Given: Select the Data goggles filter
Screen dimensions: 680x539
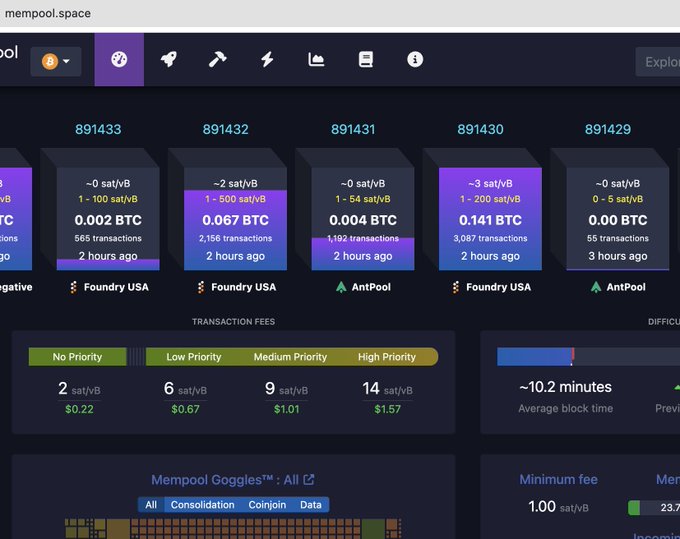Looking at the screenshot, I should point(311,505).
